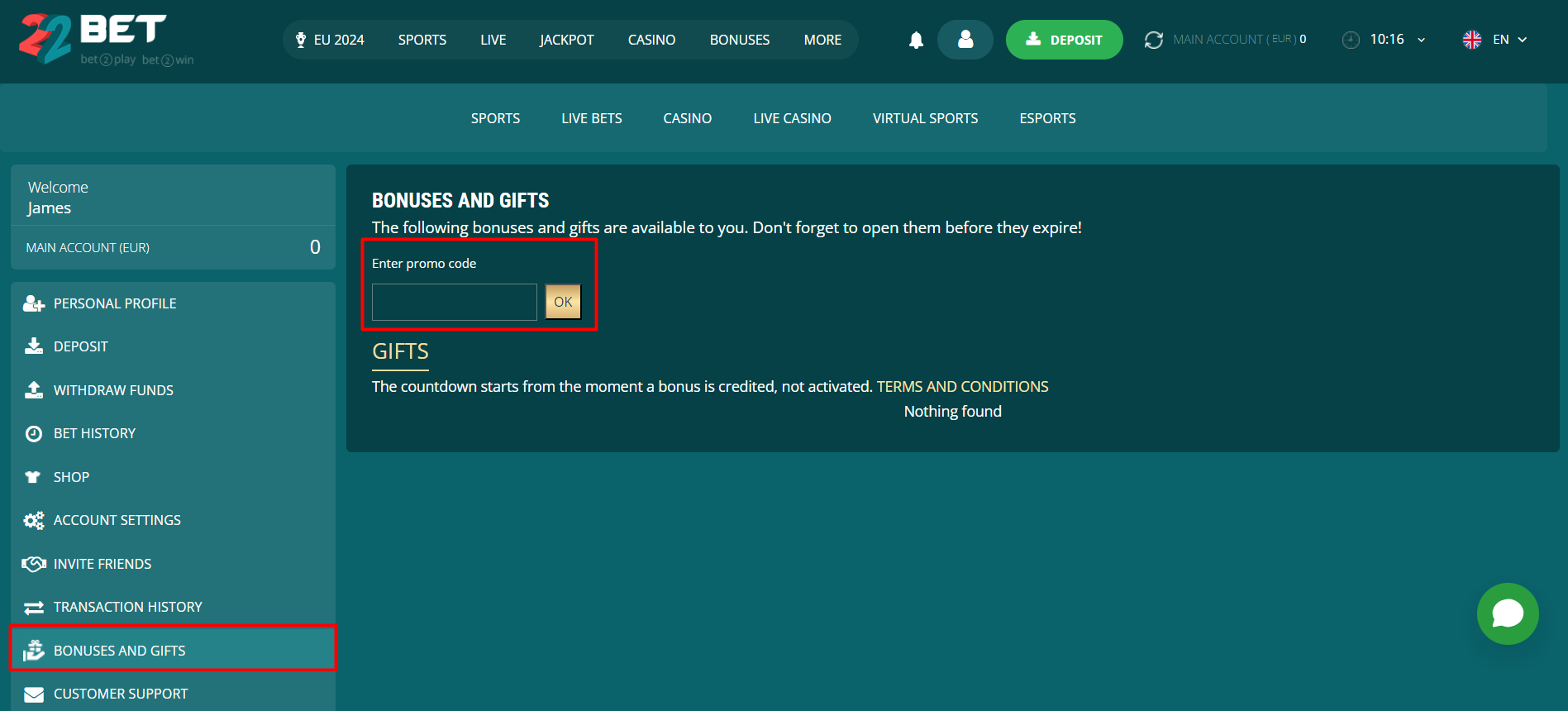Click the Bet History clock icon
The height and width of the screenshot is (711, 1568).
[34, 434]
